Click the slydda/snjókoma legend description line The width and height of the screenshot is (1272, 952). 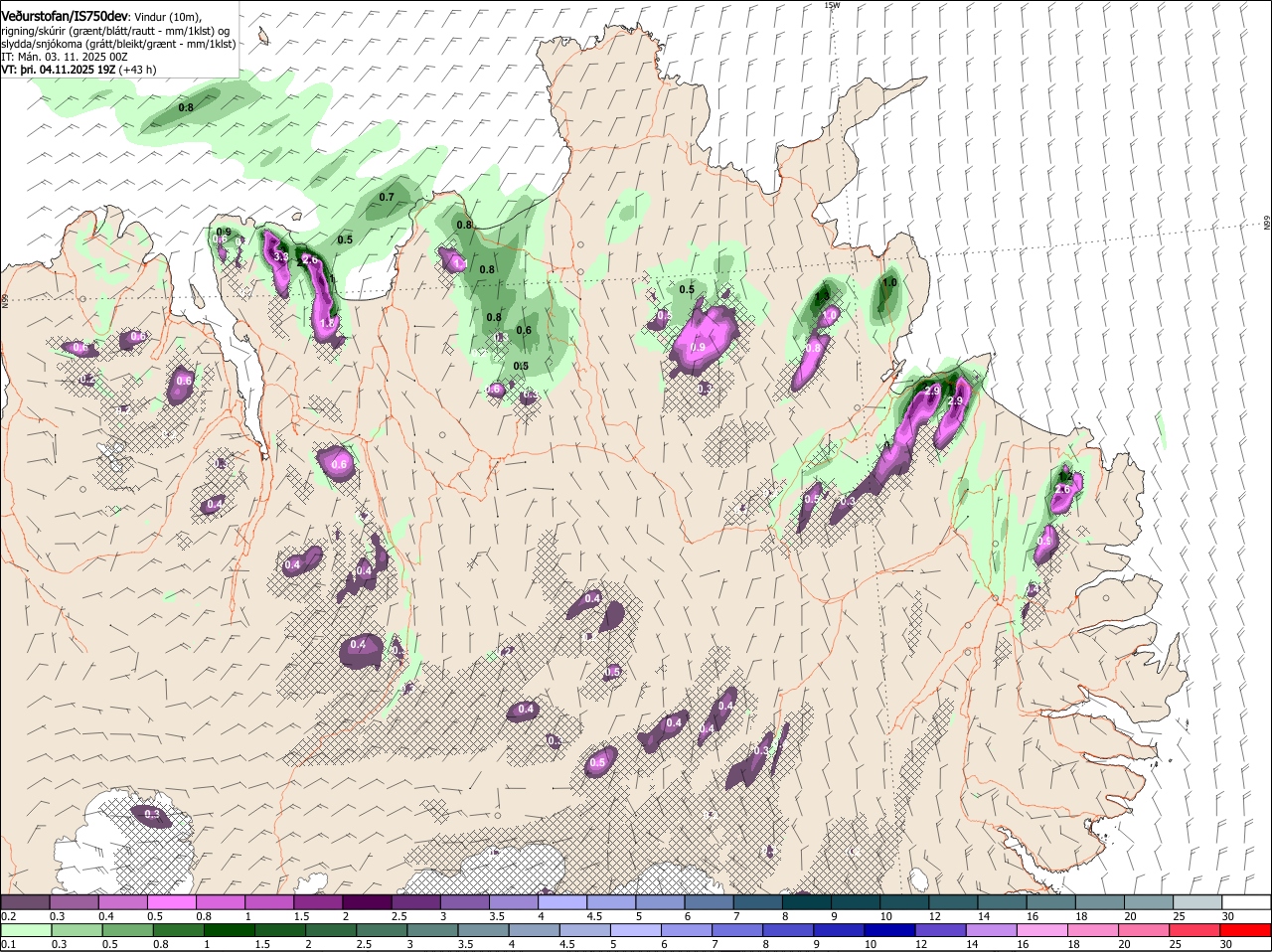pyautogui.click(x=118, y=44)
